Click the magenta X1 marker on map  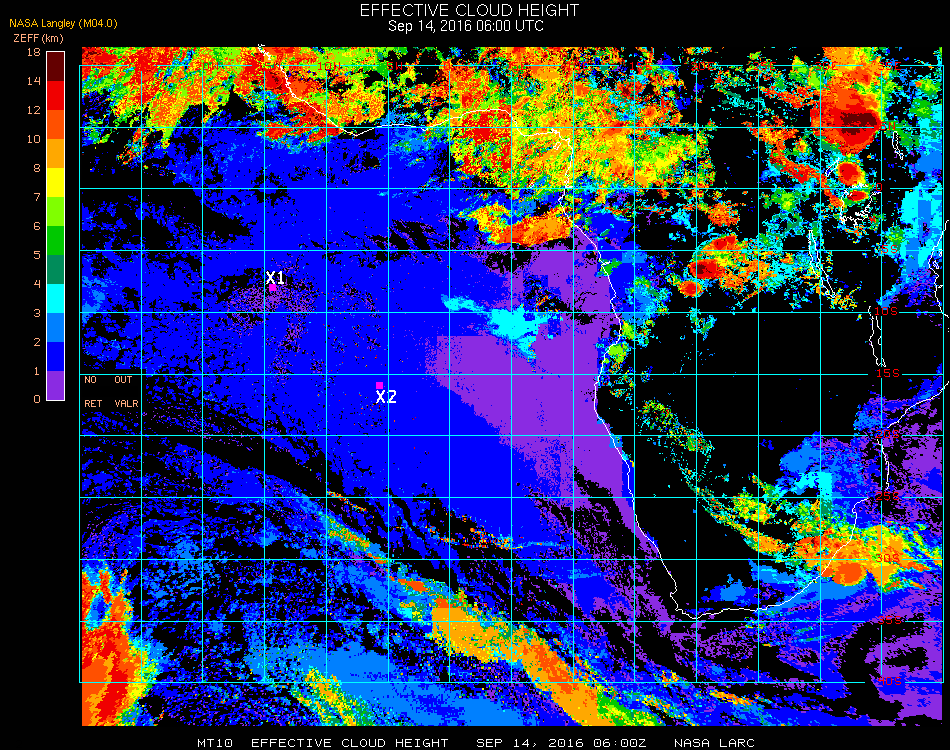(x=273, y=288)
